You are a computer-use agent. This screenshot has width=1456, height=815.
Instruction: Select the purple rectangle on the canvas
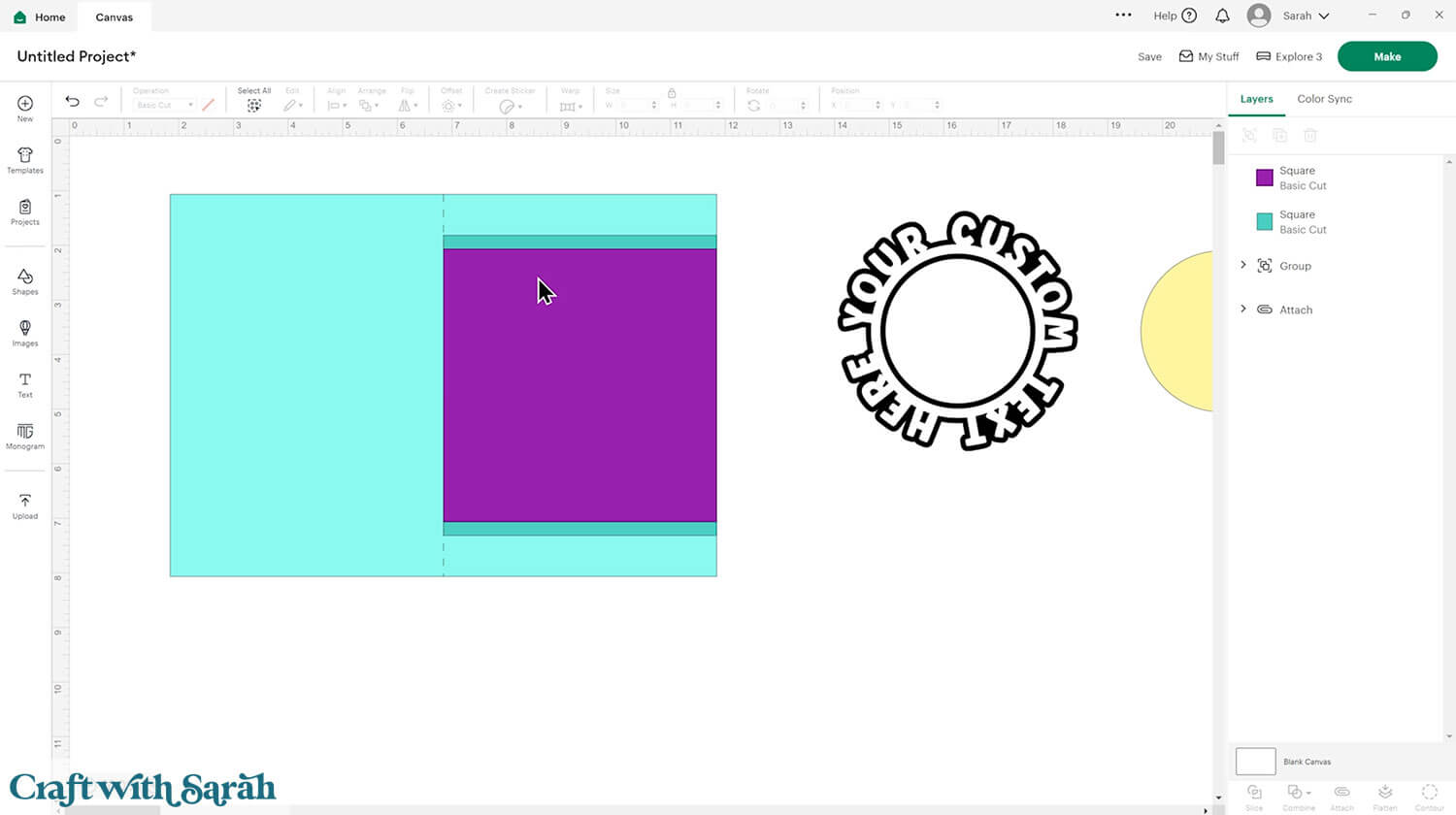[579, 385]
